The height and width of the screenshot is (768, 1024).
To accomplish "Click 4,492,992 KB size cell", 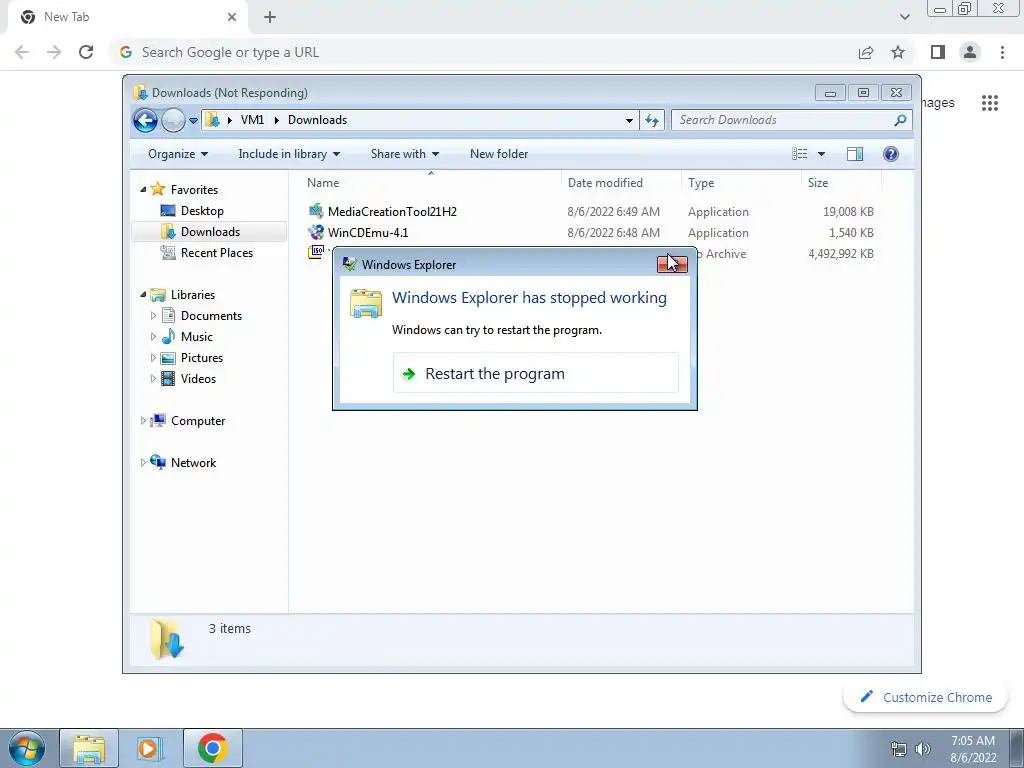I will (840, 253).
